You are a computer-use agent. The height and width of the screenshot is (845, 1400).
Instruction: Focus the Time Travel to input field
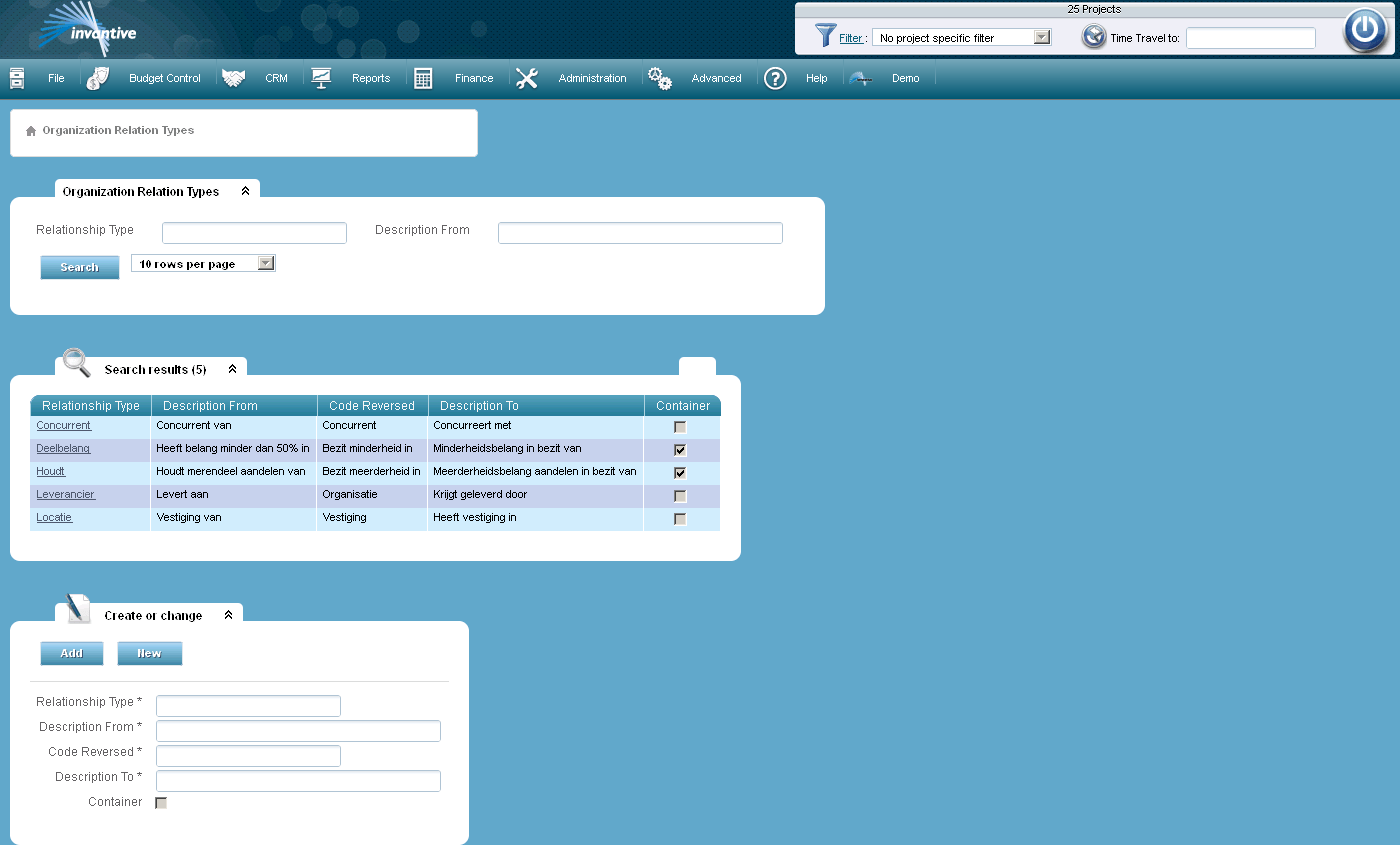point(1250,38)
